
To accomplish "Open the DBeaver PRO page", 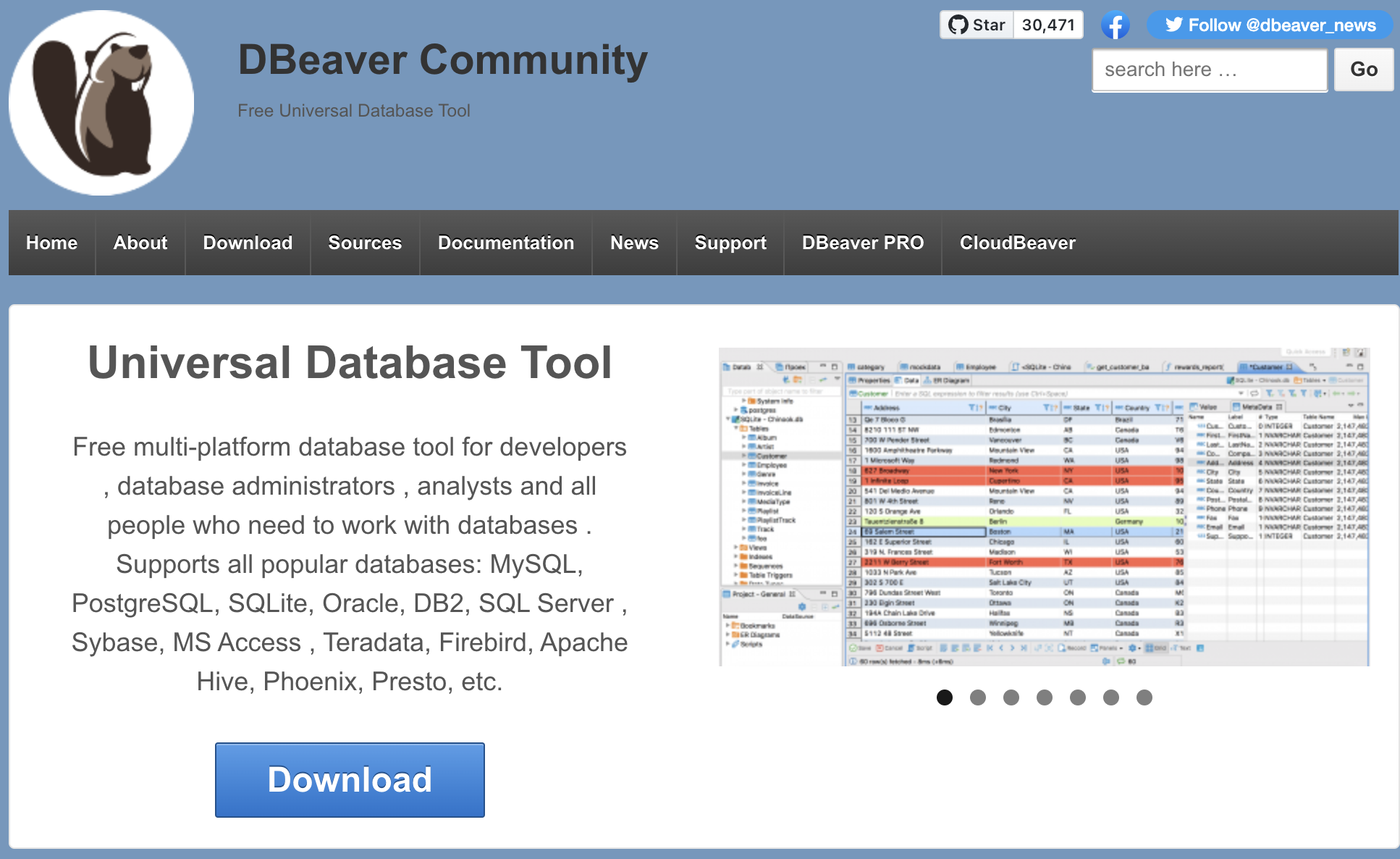I will click(x=862, y=243).
